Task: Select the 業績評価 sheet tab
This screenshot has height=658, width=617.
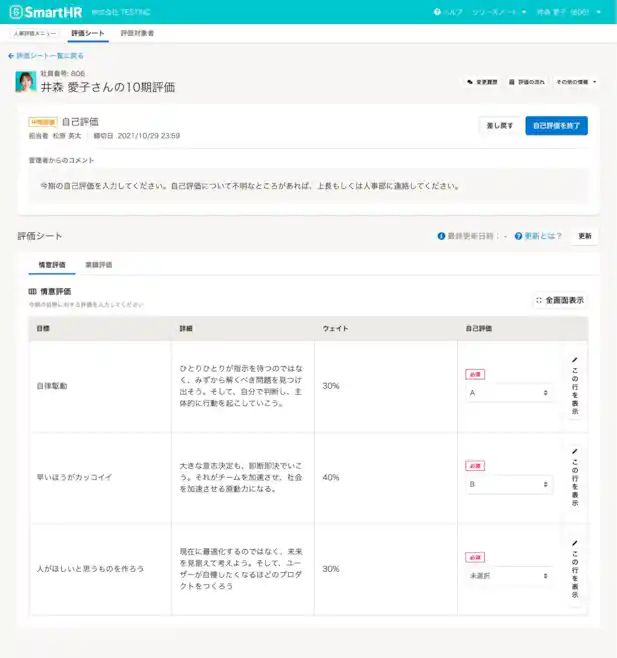Action: pos(99,265)
